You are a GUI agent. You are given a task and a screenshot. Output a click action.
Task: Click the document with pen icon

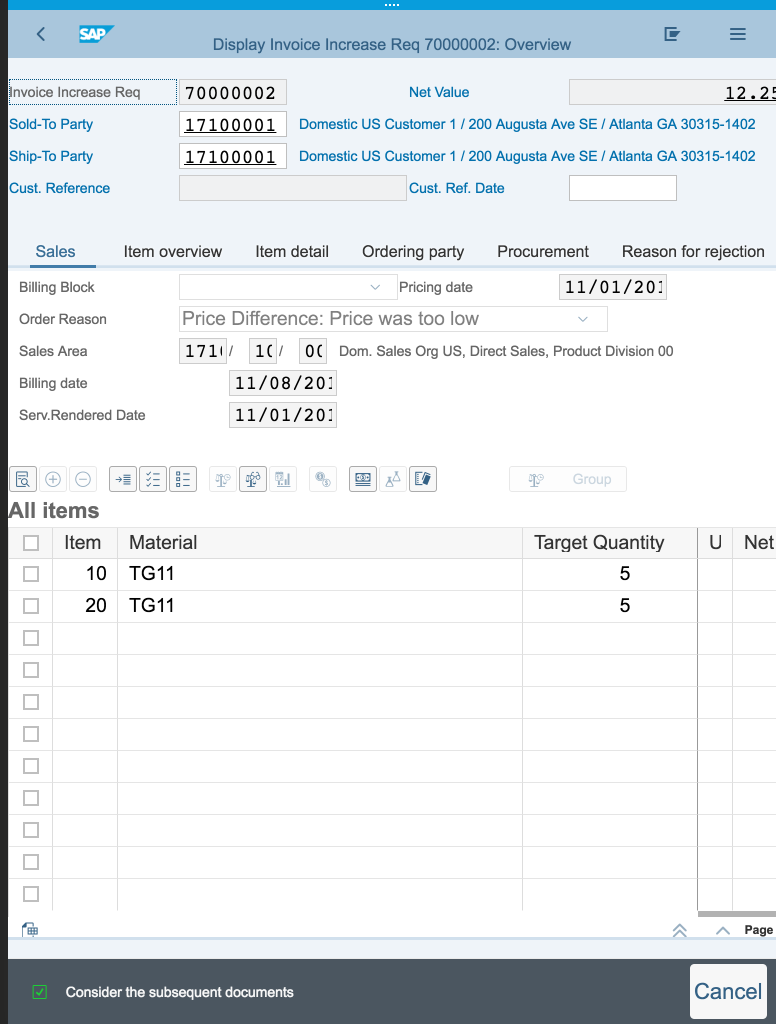(x=423, y=479)
